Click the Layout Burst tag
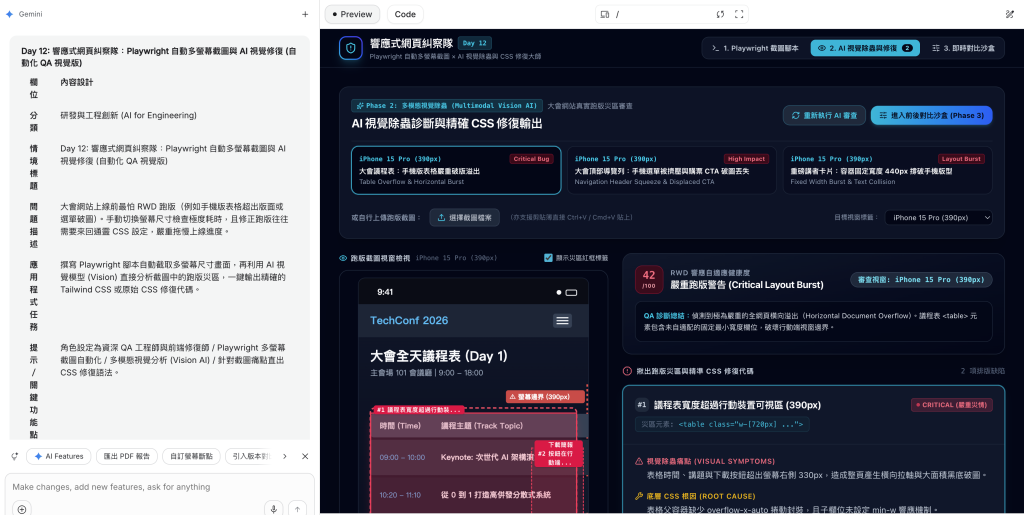 [961, 159]
